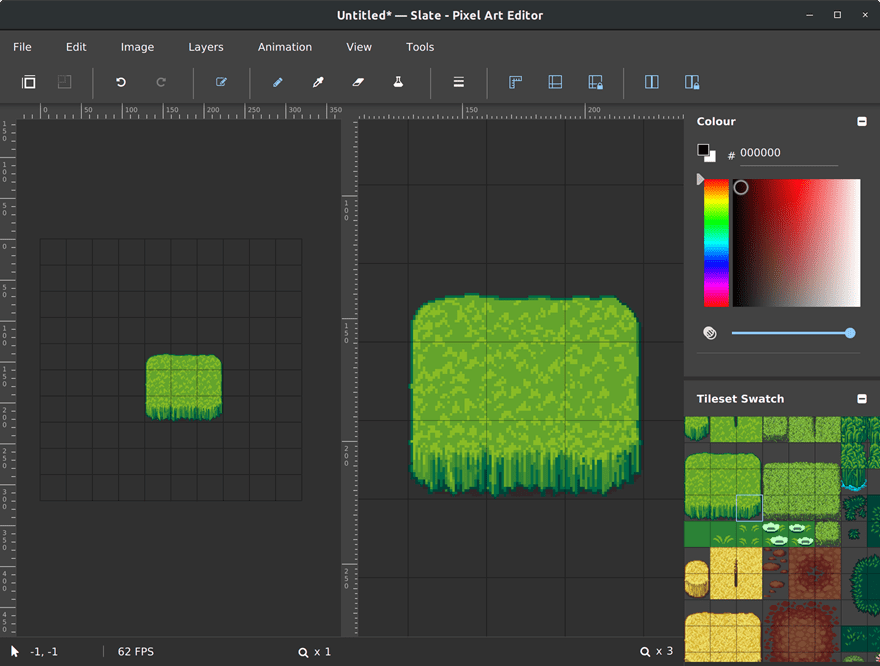Select the Fill tool

click(397, 82)
